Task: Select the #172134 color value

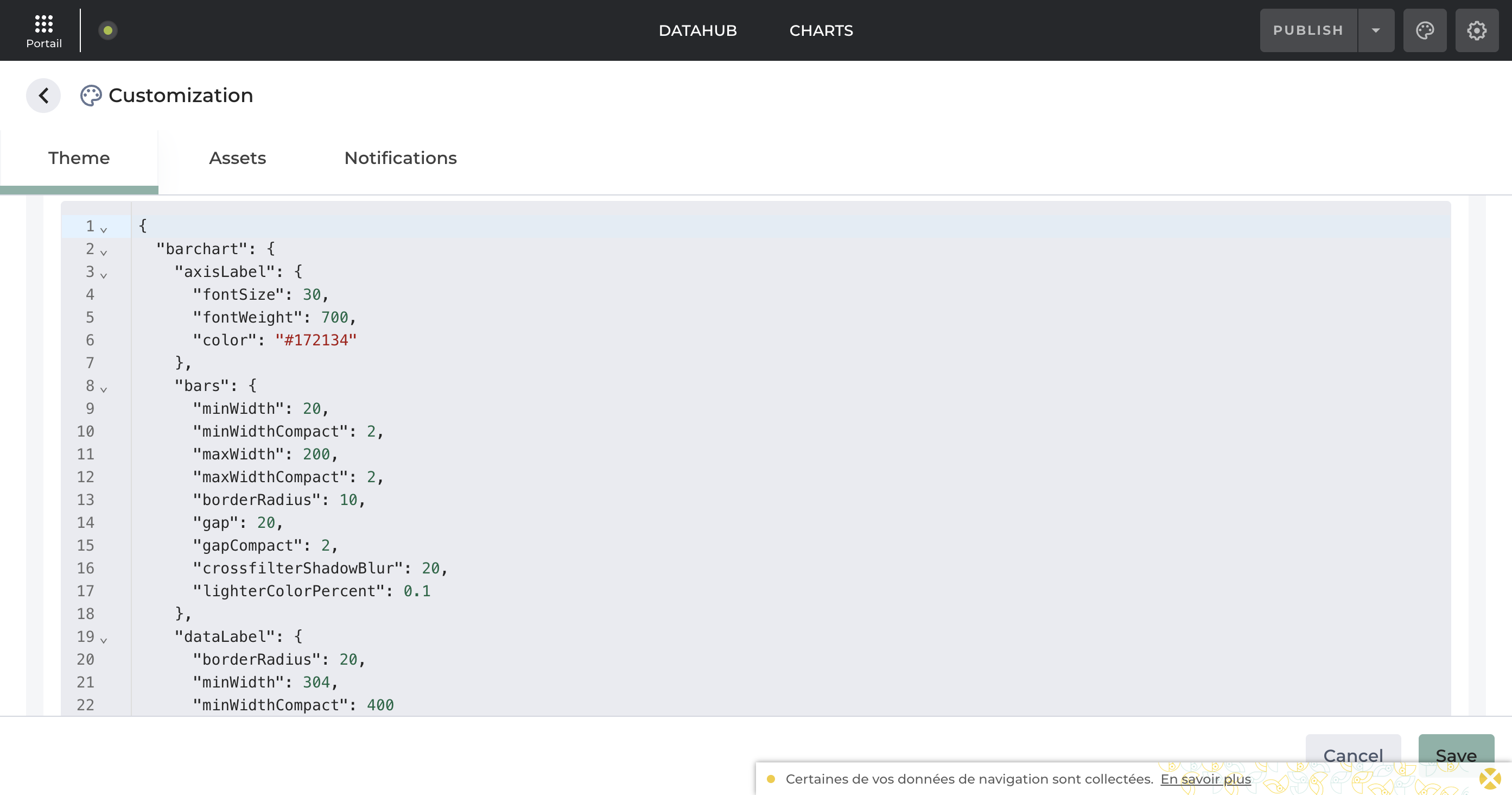Action: tap(316, 339)
